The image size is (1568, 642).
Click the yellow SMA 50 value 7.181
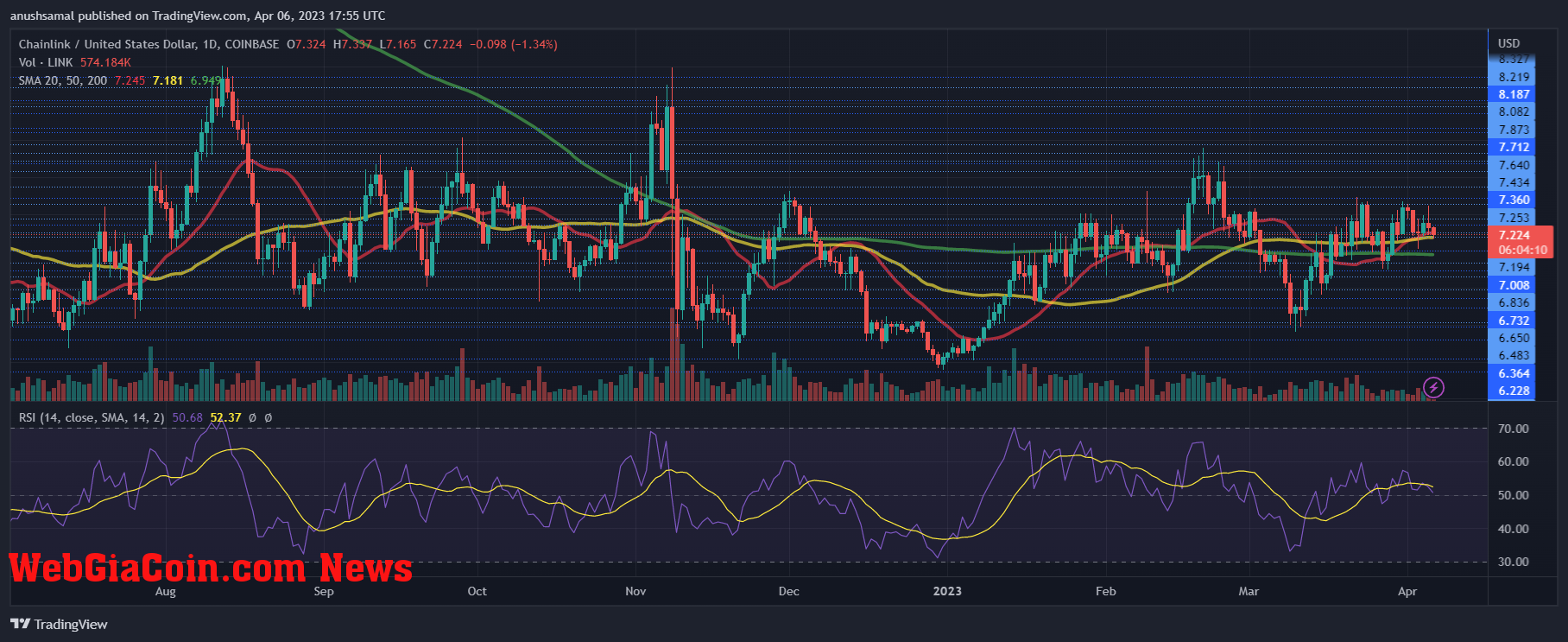click(x=168, y=80)
